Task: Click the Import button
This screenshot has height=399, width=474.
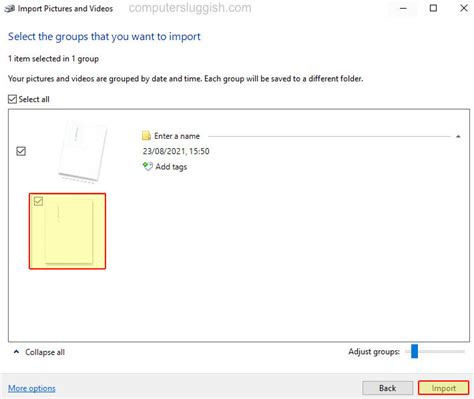Action: (443, 388)
